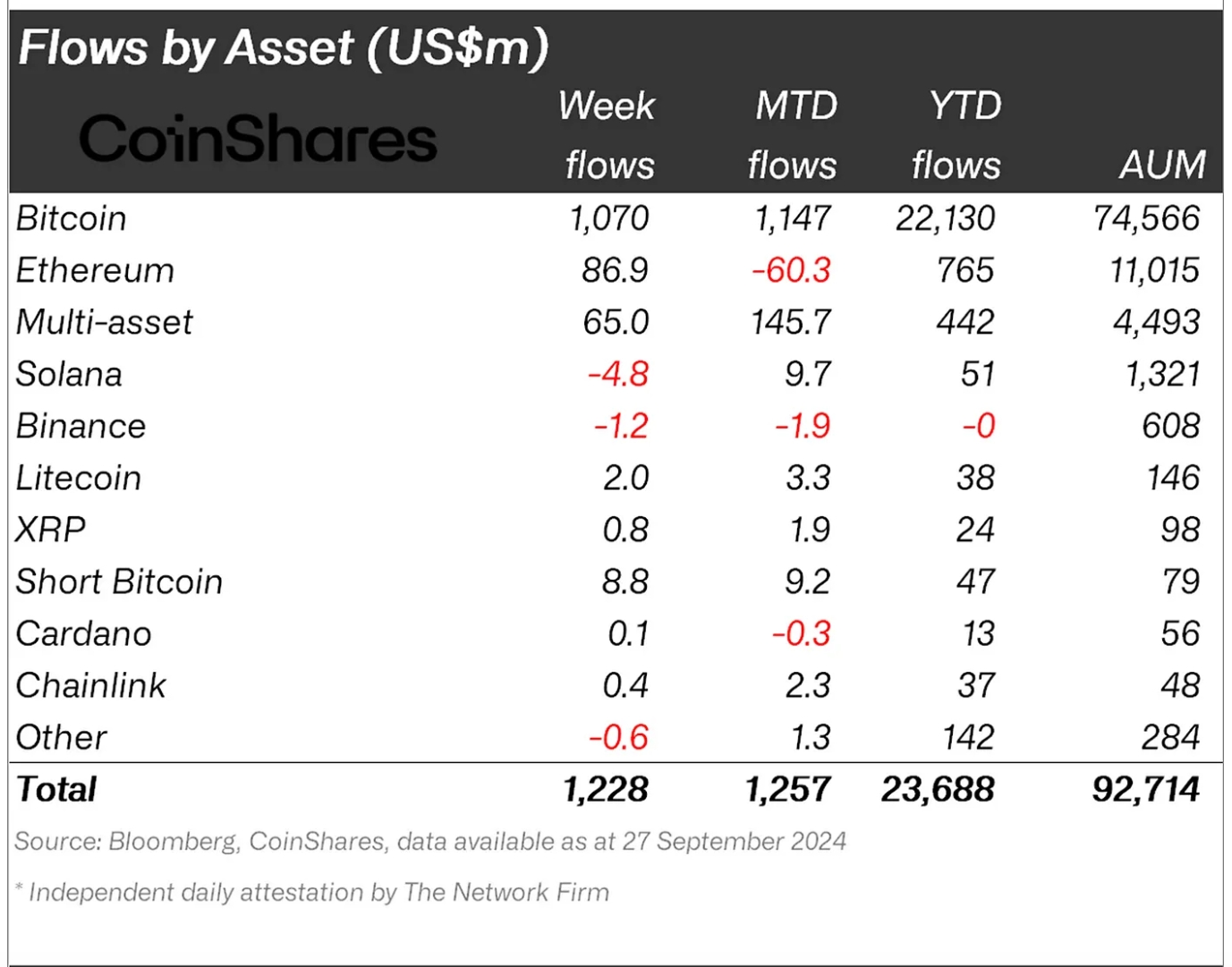Click the Total AUM value 92,714

pyautogui.click(x=1146, y=789)
